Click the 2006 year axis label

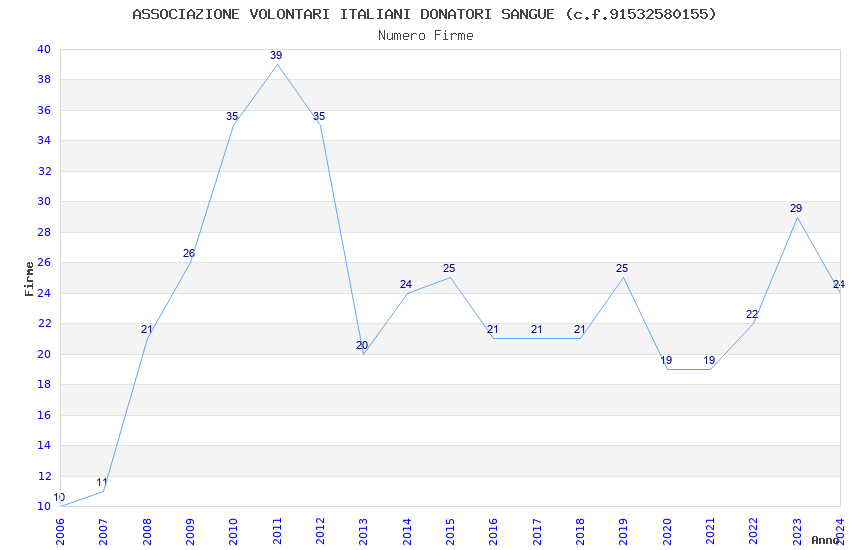point(60,531)
